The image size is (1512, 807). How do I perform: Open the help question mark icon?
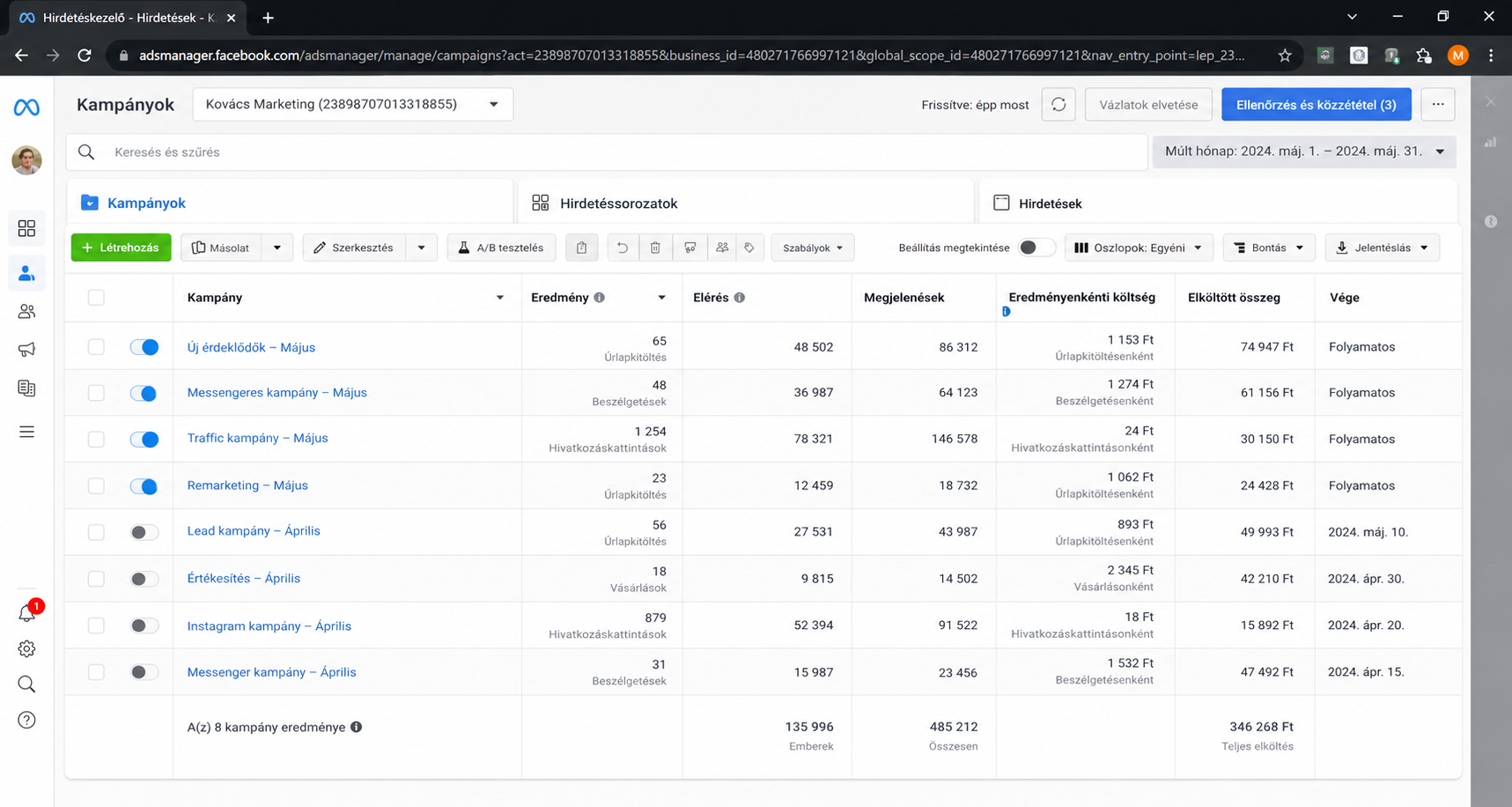[x=27, y=720]
